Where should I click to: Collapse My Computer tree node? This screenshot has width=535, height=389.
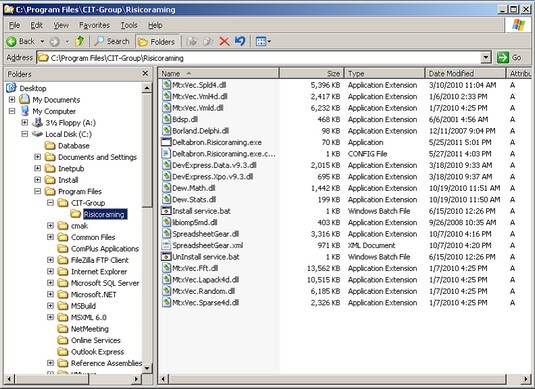[x=12, y=111]
